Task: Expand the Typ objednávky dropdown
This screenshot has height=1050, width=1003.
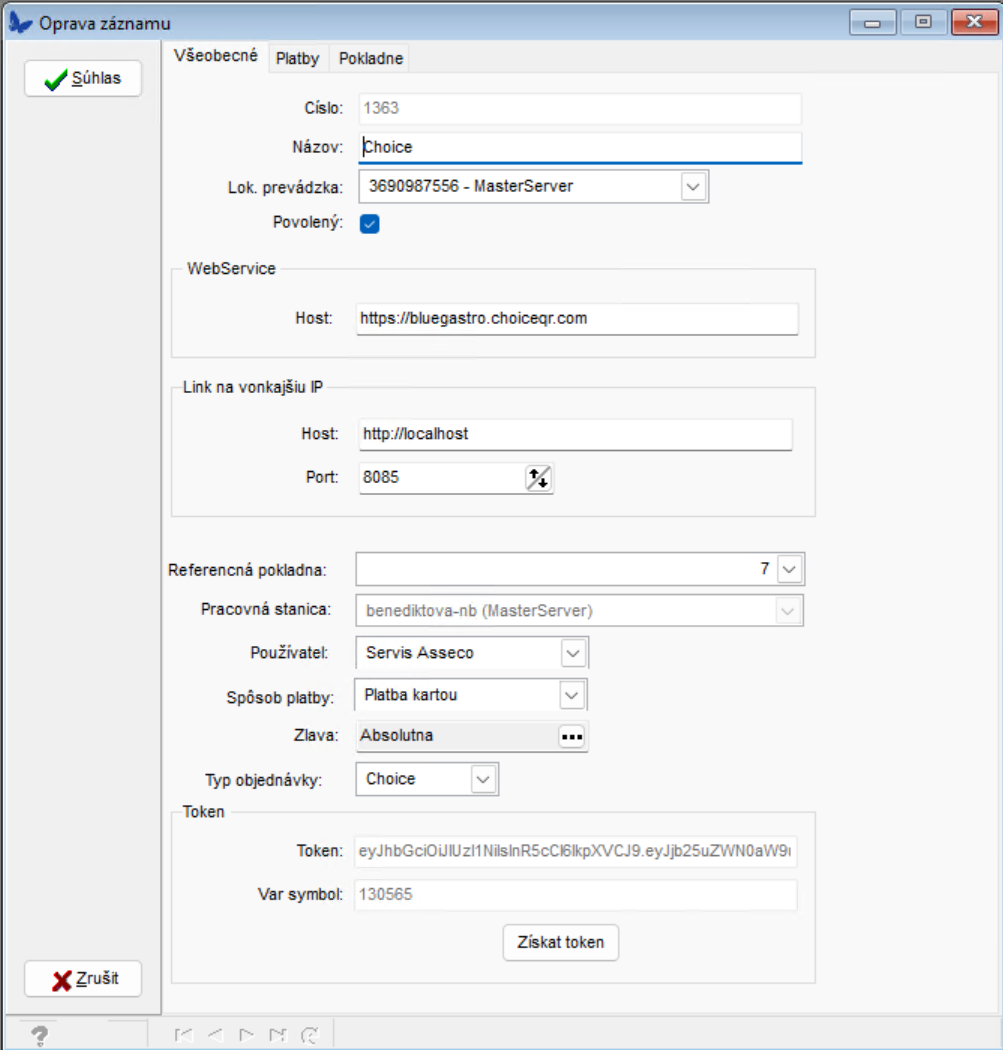Action: tap(482, 779)
